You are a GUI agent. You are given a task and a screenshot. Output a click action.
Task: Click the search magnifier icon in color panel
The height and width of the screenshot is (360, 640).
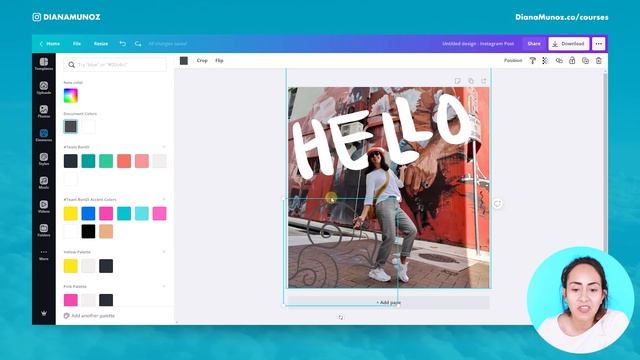pyautogui.click(x=71, y=64)
